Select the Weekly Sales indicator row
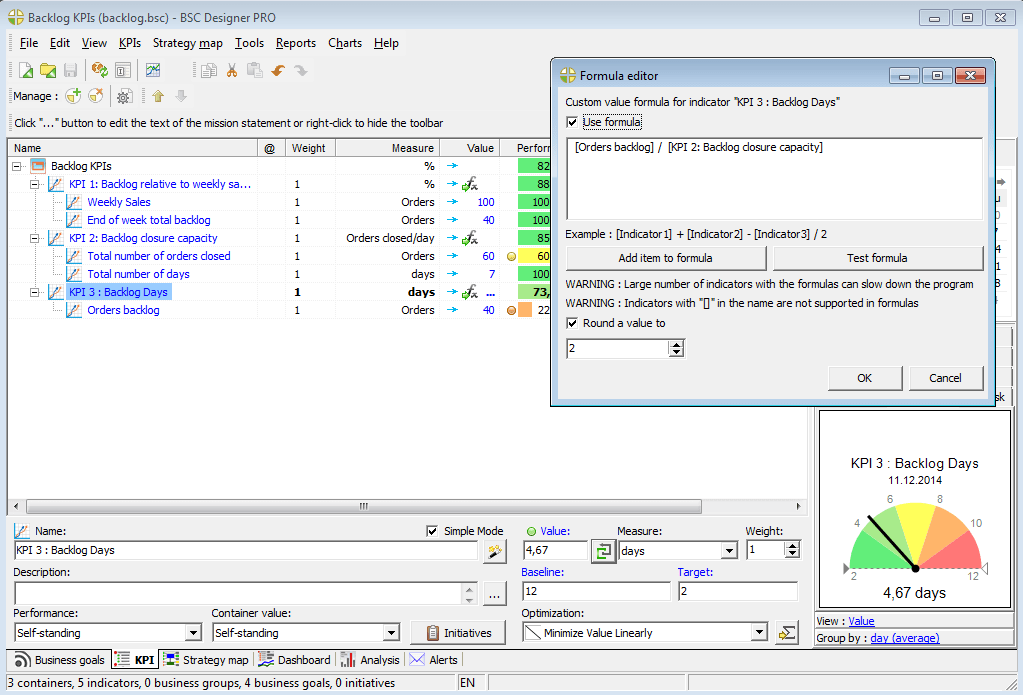This screenshot has width=1023, height=695. (119, 202)
